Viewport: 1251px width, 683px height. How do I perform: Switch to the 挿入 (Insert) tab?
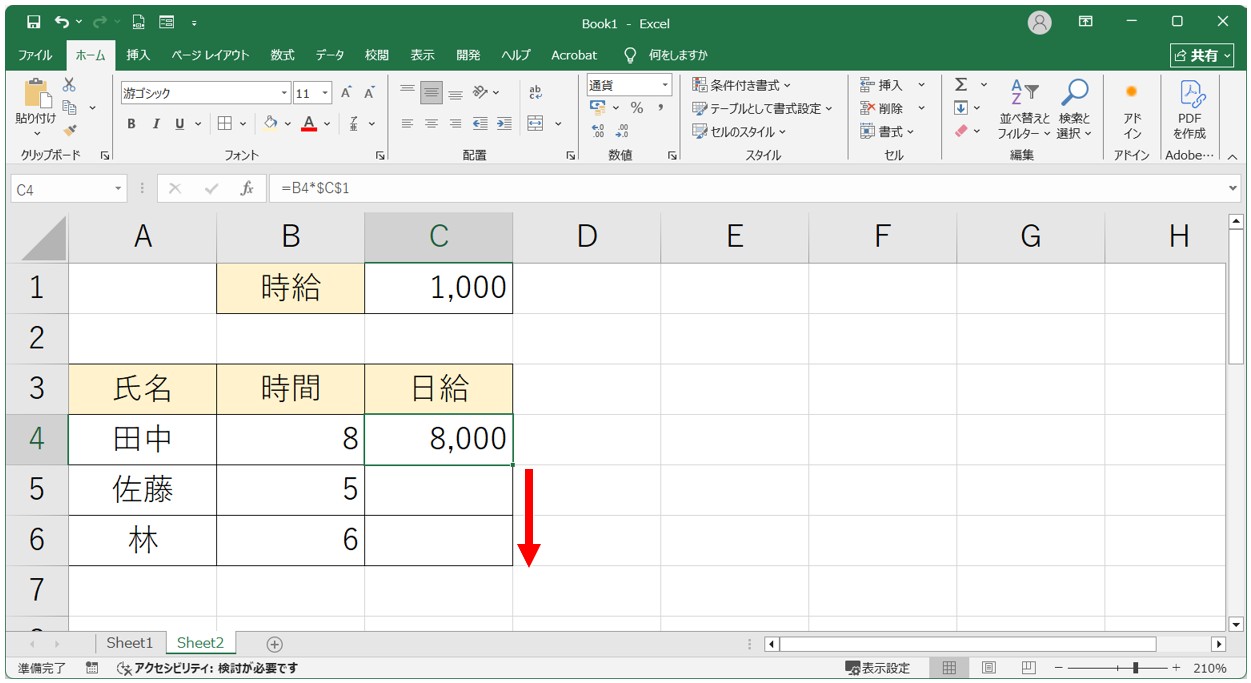point(138,55)
